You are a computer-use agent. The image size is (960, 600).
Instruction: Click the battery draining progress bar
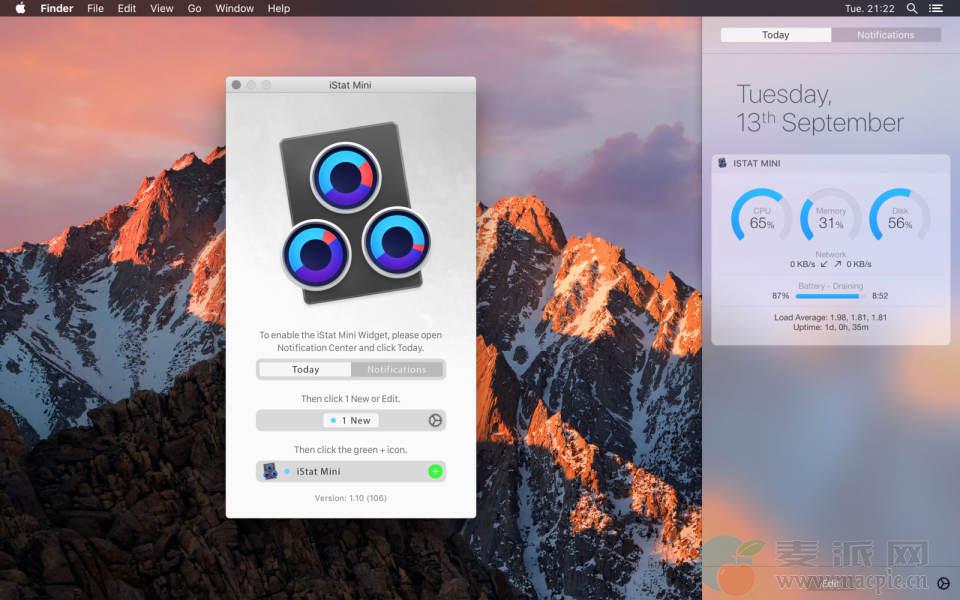830,296
